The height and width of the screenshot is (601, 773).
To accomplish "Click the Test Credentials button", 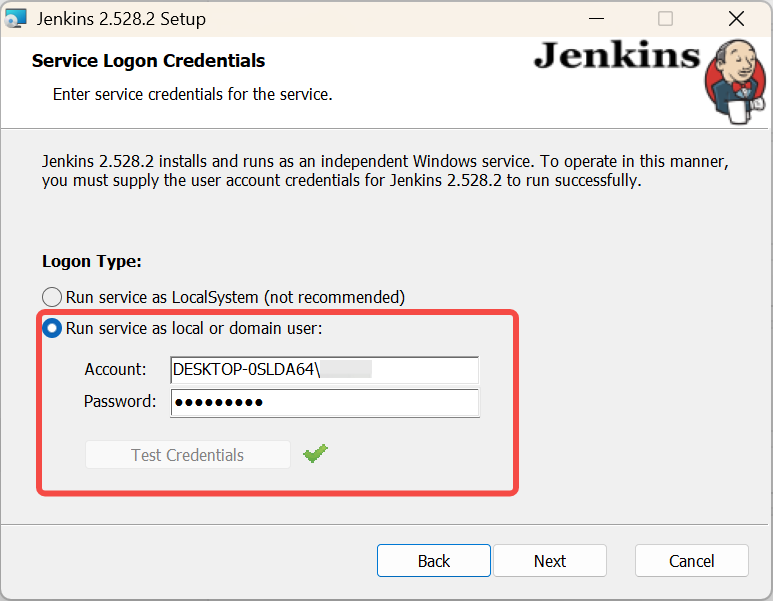I will point(187,455).
